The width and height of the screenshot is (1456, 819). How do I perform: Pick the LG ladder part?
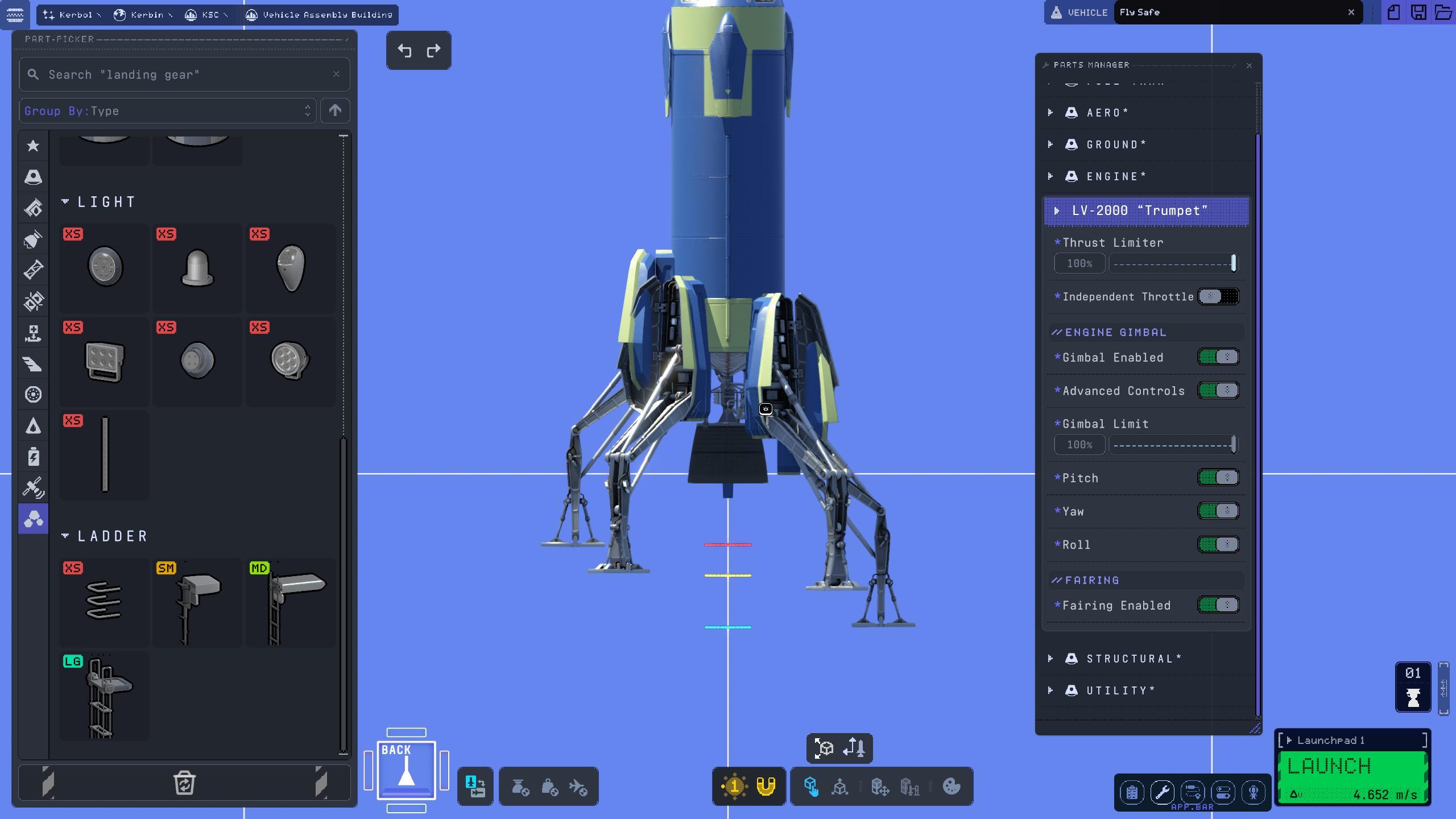(x=104, y=696)
